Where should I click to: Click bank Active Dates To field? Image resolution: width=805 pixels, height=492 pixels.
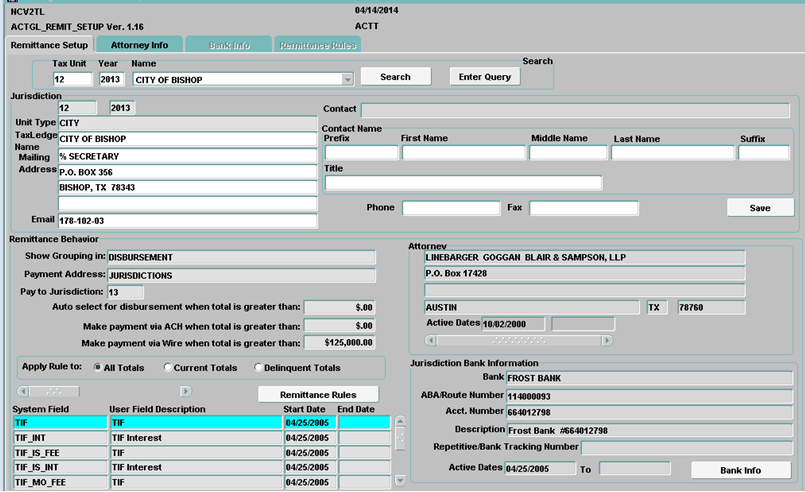tap(635, 468)
